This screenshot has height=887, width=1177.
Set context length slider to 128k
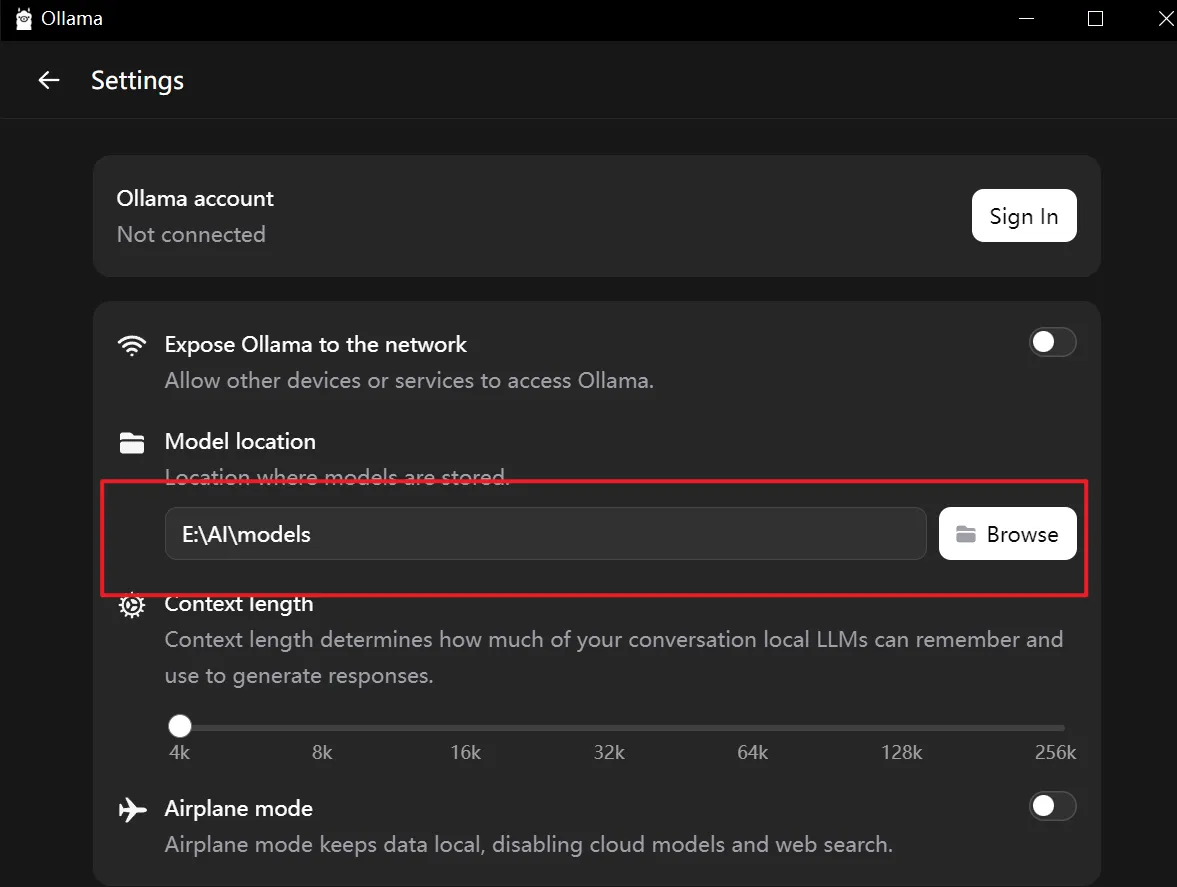[900, 727]
